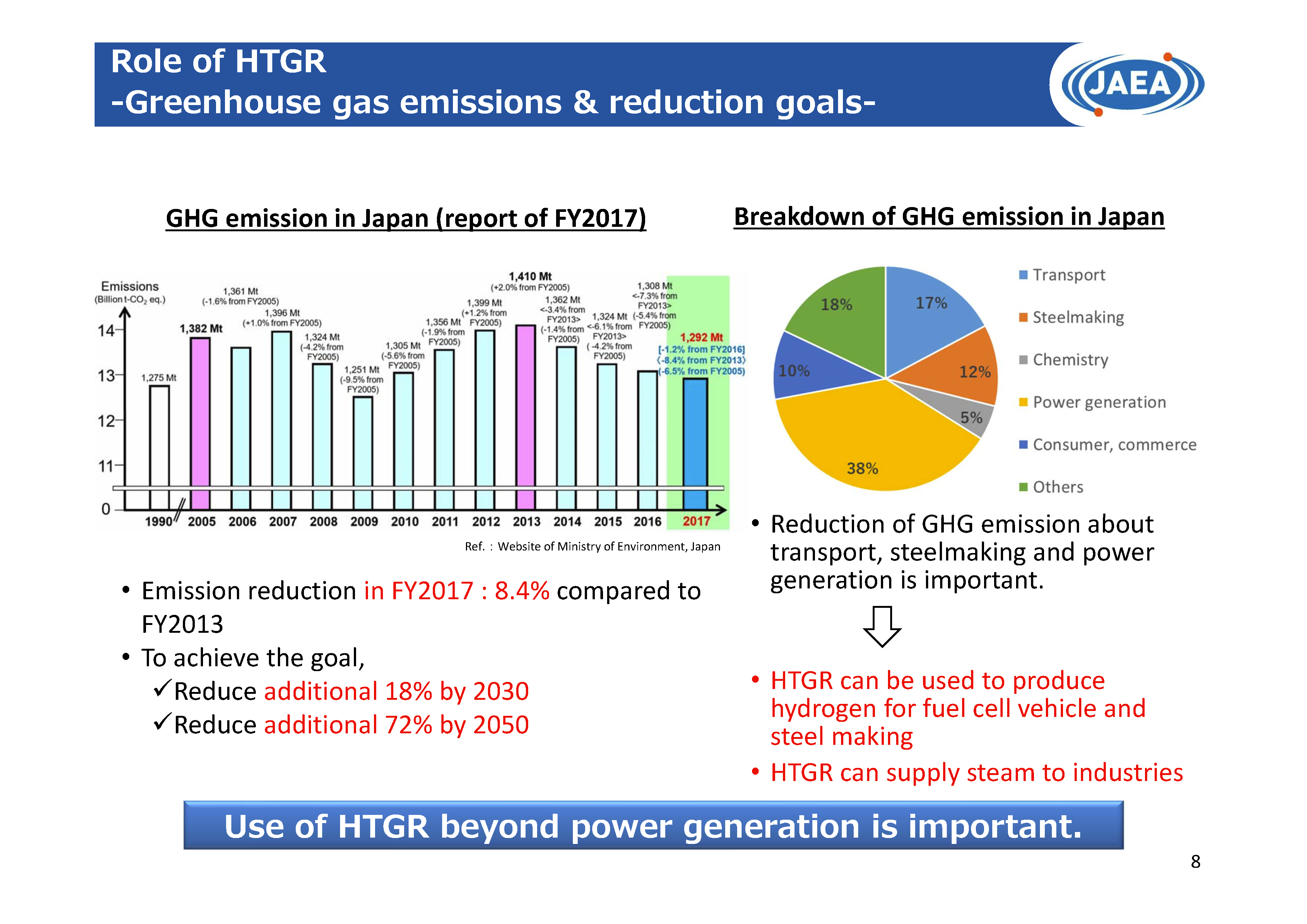Click the Steelmaking legend orange square
Viewport: 1307px width, 924px height.
1023,317
